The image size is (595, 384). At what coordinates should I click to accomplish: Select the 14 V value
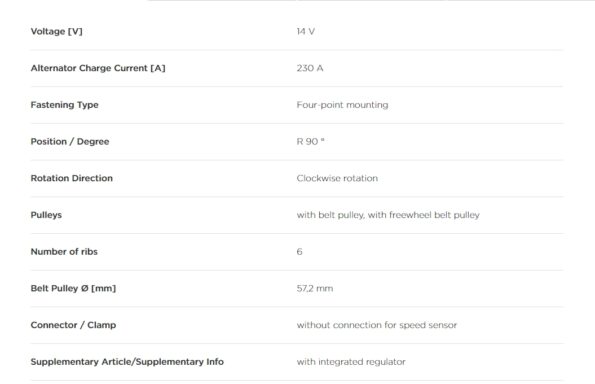(x=306, y=31)
